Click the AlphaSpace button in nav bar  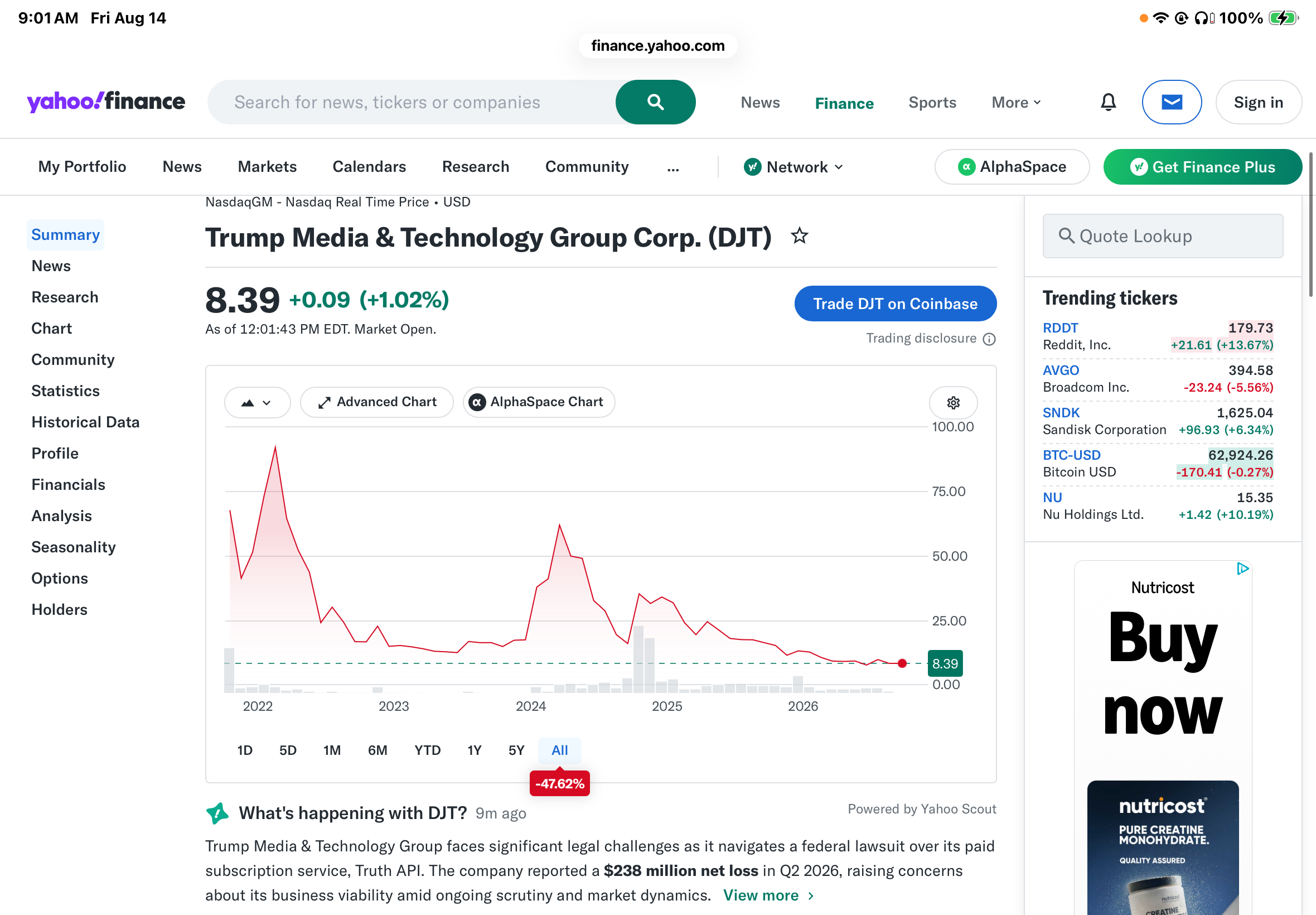tap(1012, 167)
